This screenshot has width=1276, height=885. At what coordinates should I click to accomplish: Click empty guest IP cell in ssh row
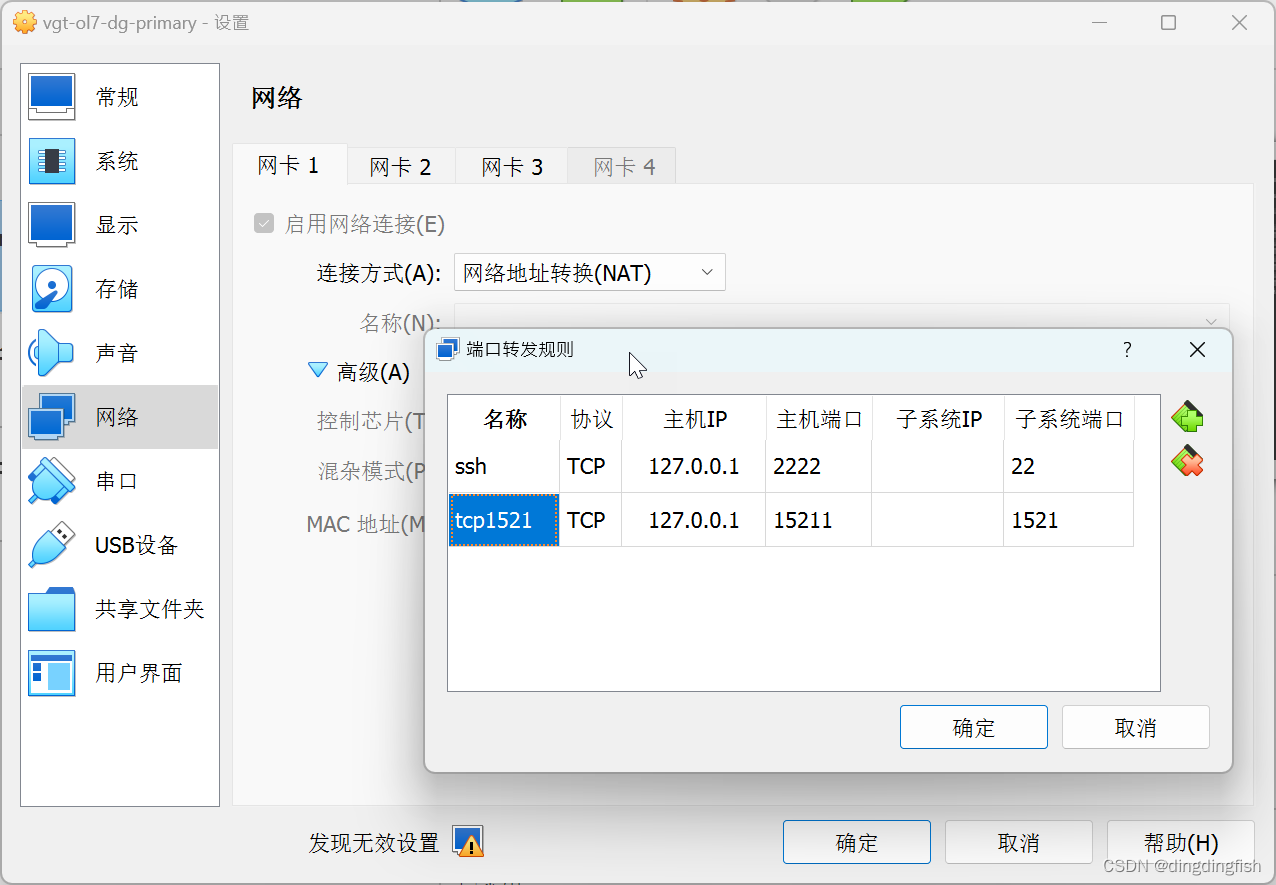click(938, 466)
